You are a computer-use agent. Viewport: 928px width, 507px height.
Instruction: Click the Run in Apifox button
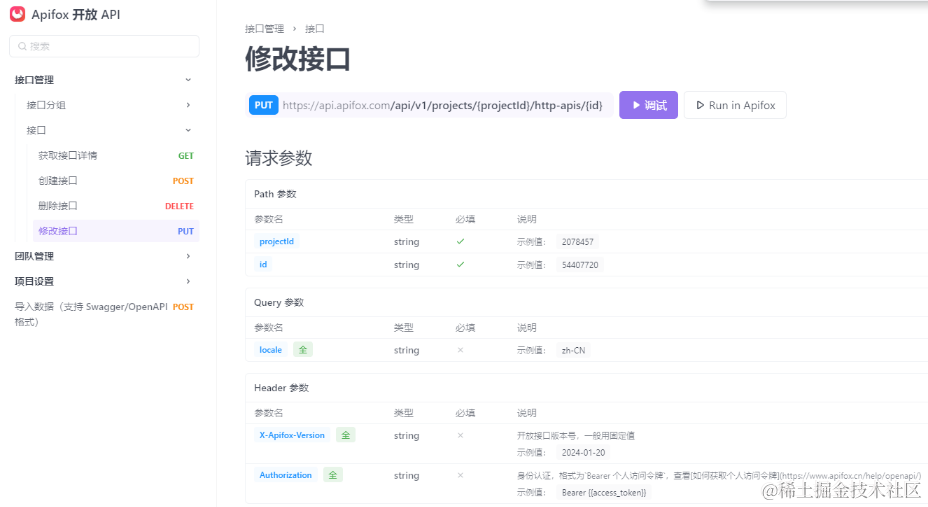736,105
